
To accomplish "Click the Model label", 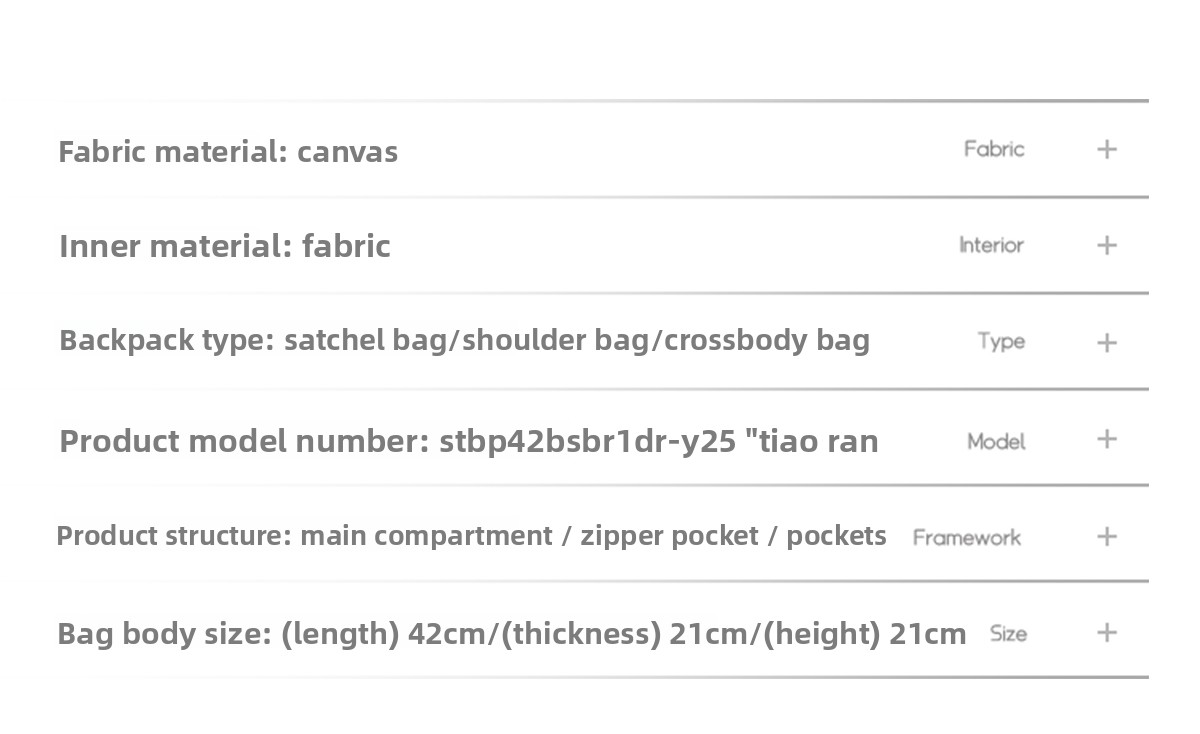I will click(x=996, y=441).
